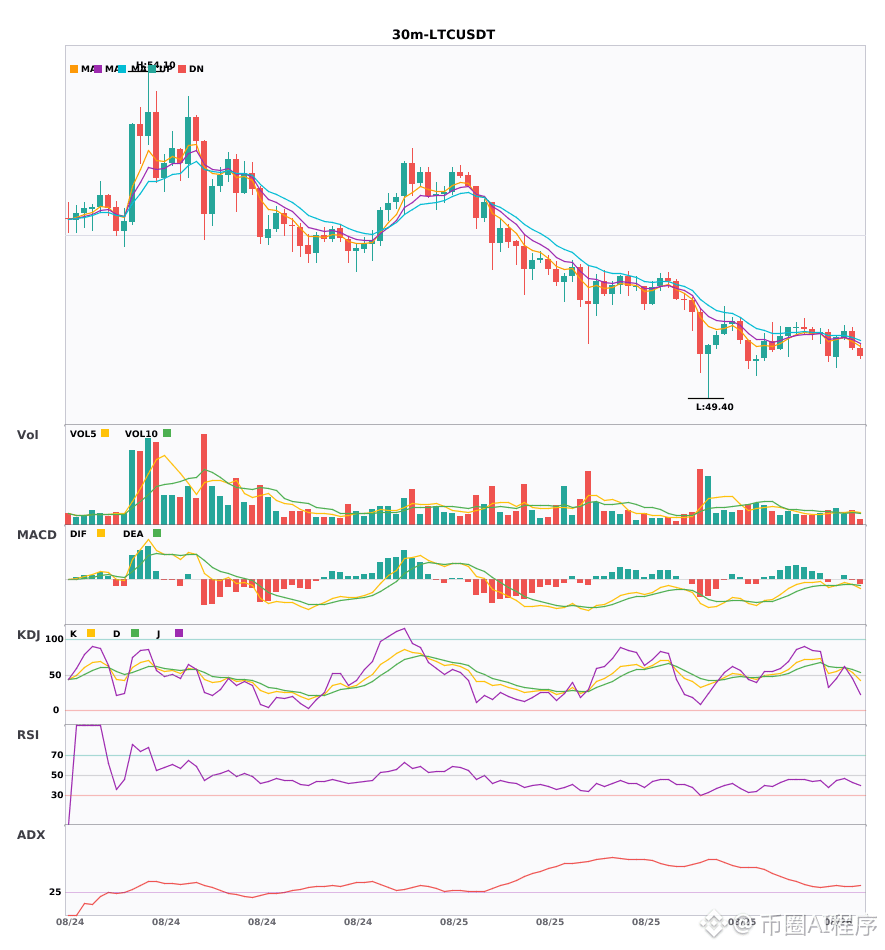Click the ADX axis 25 label
The image size is (885, 950).
(x=55, y=892)
